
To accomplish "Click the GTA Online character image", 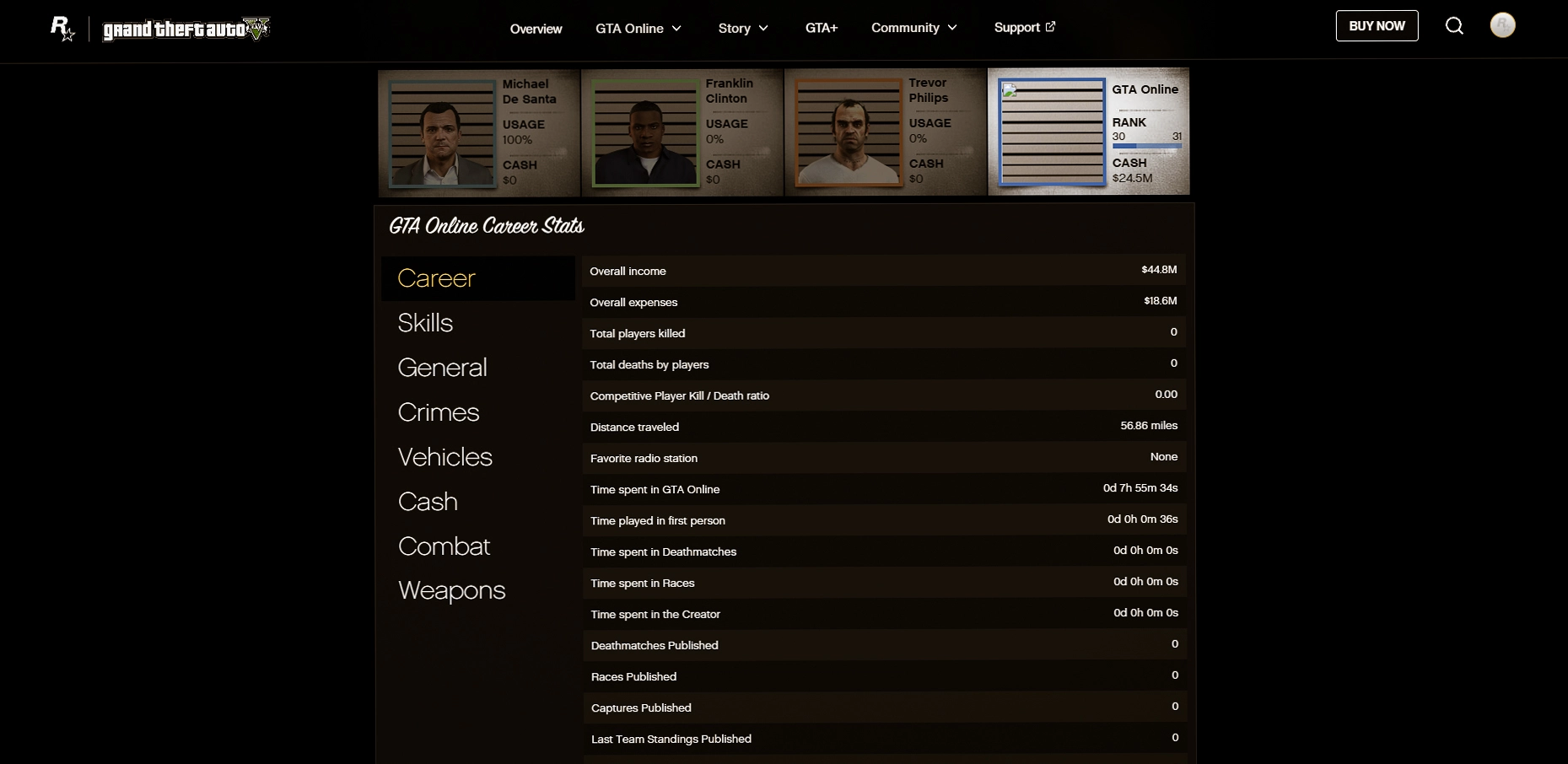I will (1052, 132).
